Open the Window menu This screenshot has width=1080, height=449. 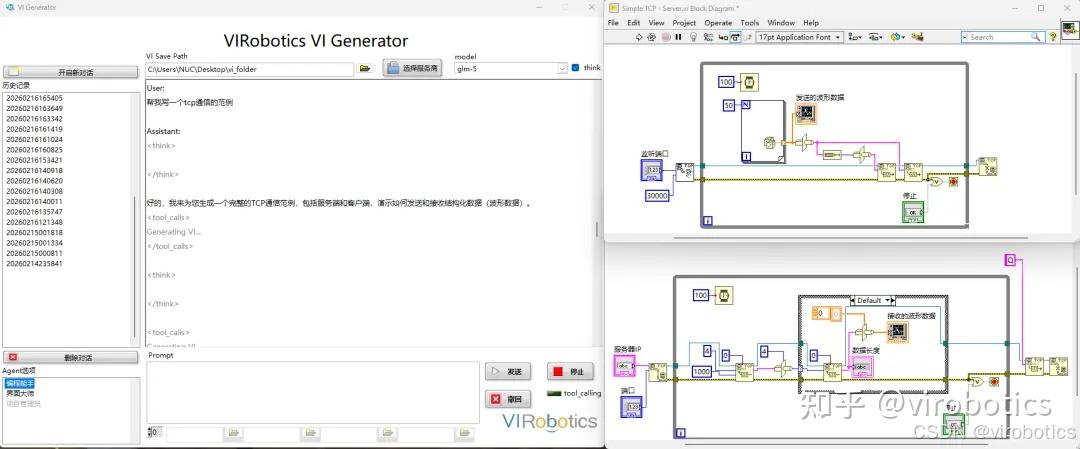781,23
